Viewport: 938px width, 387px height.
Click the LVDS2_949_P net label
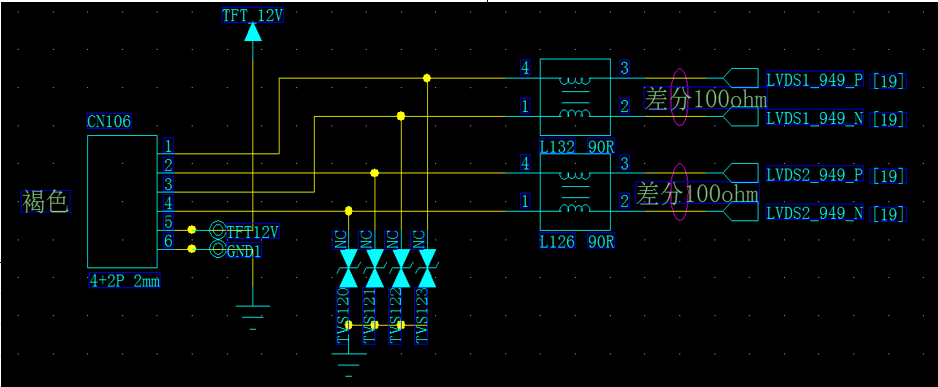[x=815, y=175]
